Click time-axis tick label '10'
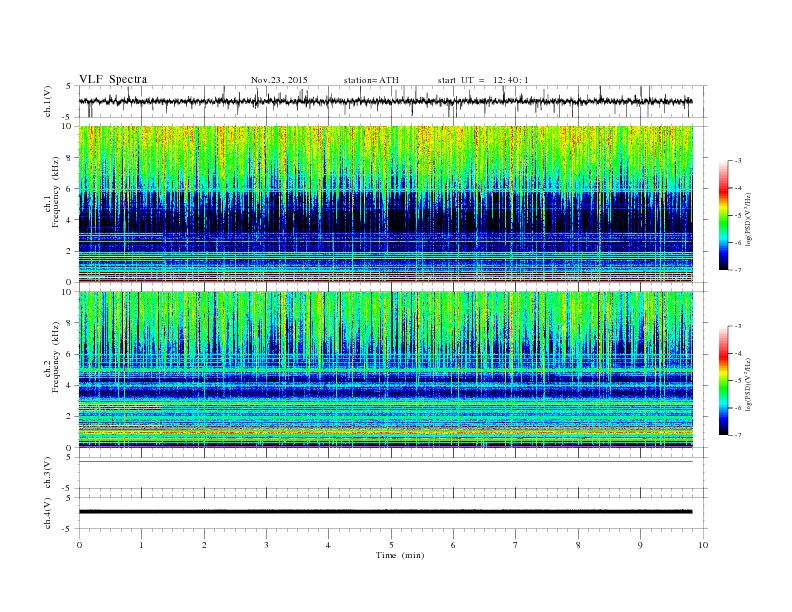 click(x=703, y=545)
